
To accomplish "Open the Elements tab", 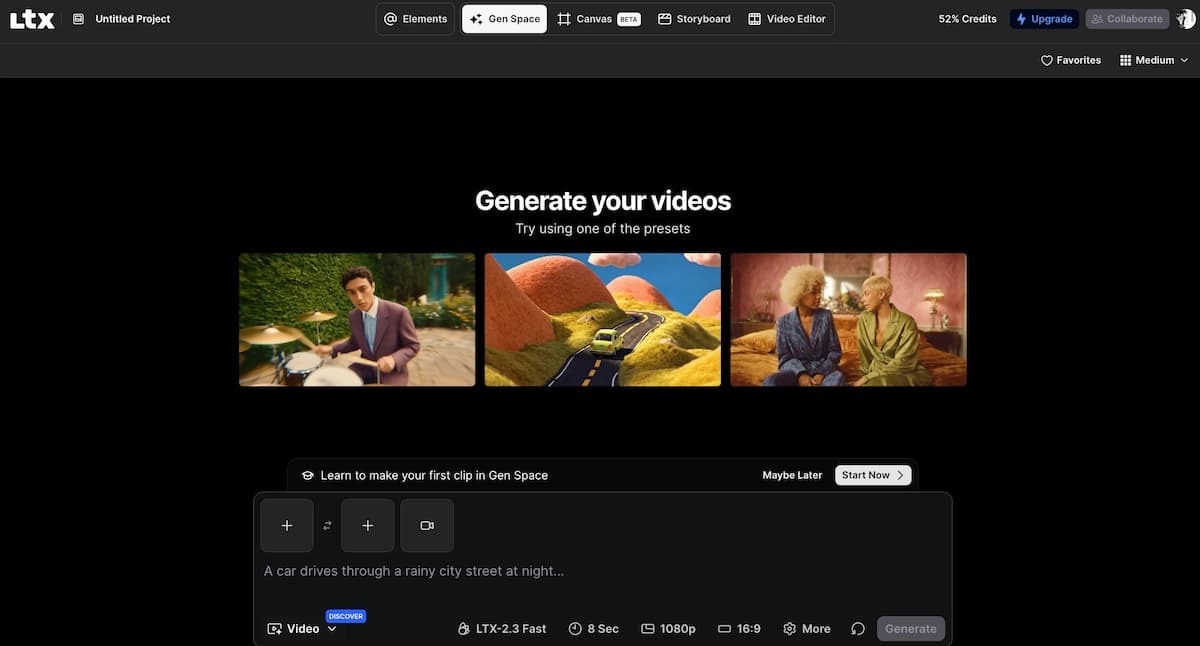I will coord(415,19).
